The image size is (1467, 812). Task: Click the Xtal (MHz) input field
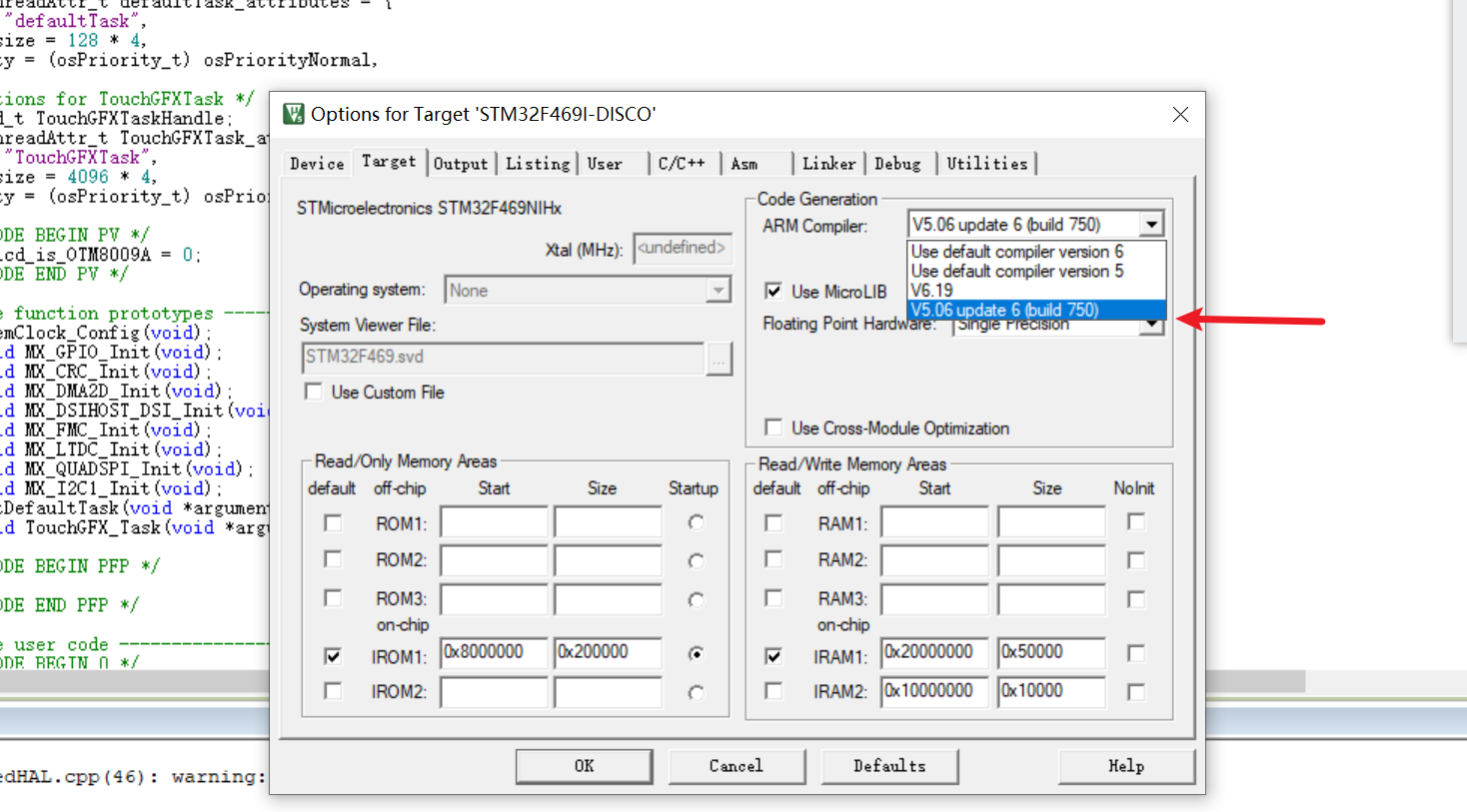682,248
